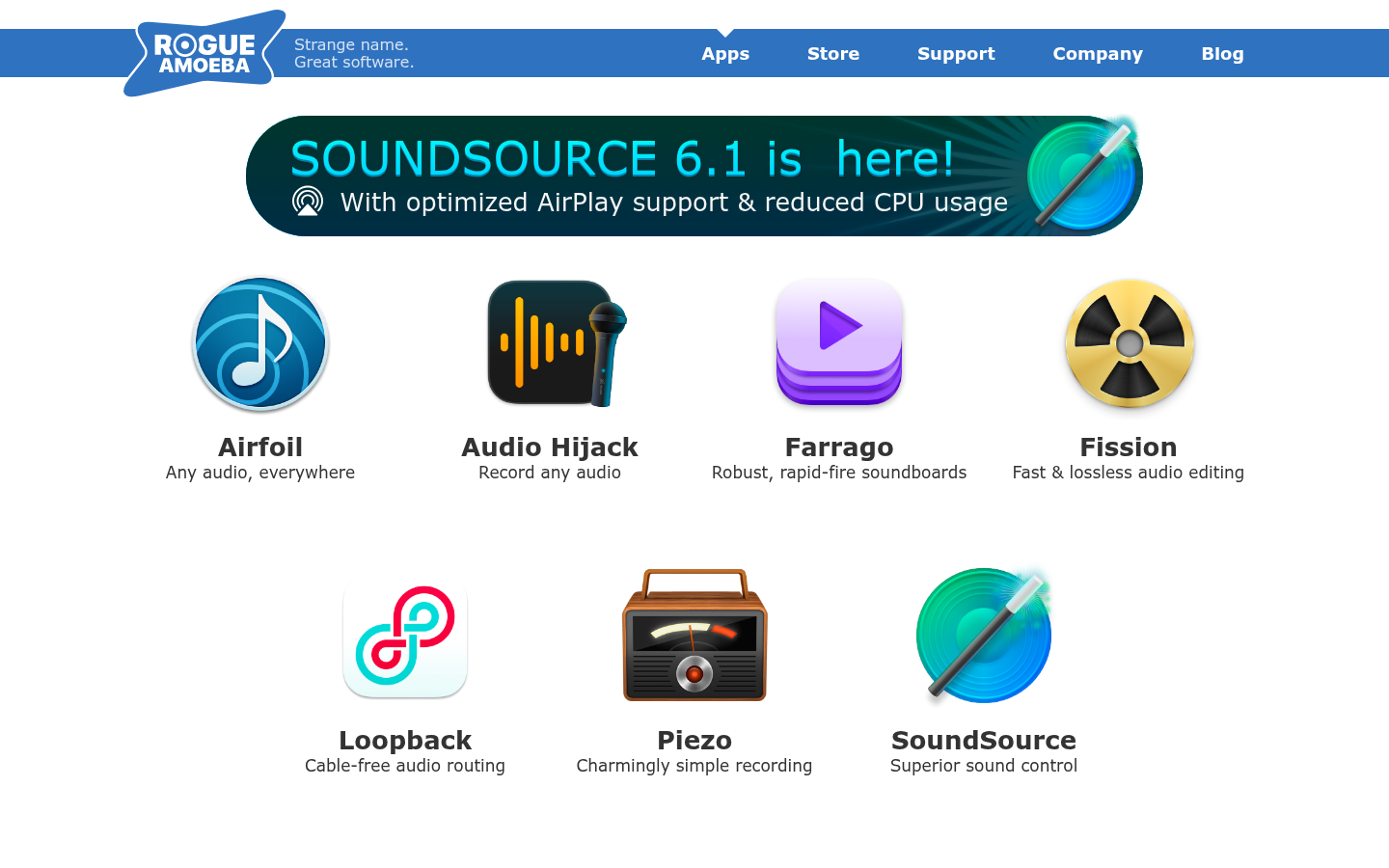This screenshot has height=868, width=1389.
Task: Click the Loopback title link
Action: [x=405, y=741]
